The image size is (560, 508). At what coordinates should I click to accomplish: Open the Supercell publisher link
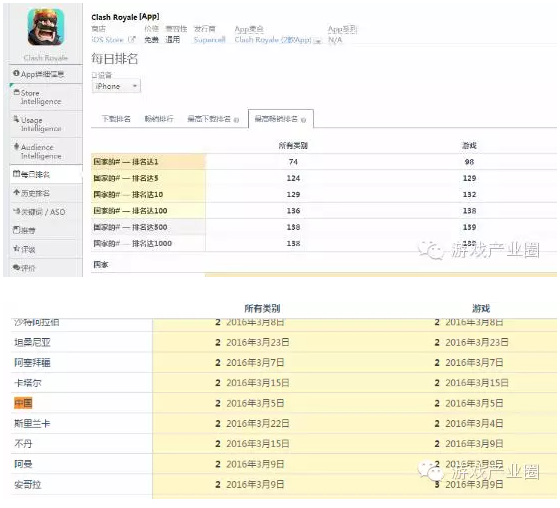209,40
